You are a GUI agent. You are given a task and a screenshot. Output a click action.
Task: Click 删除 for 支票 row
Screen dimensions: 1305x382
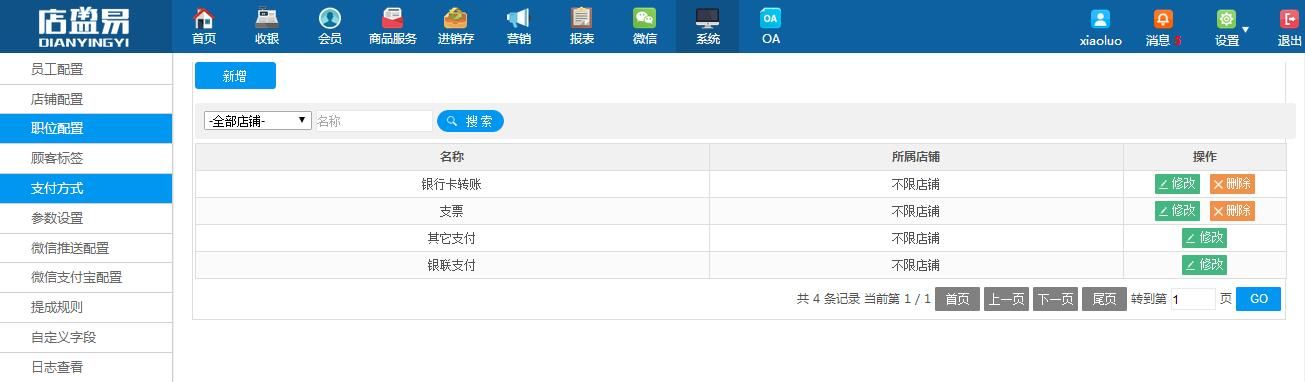[1232, 211]
